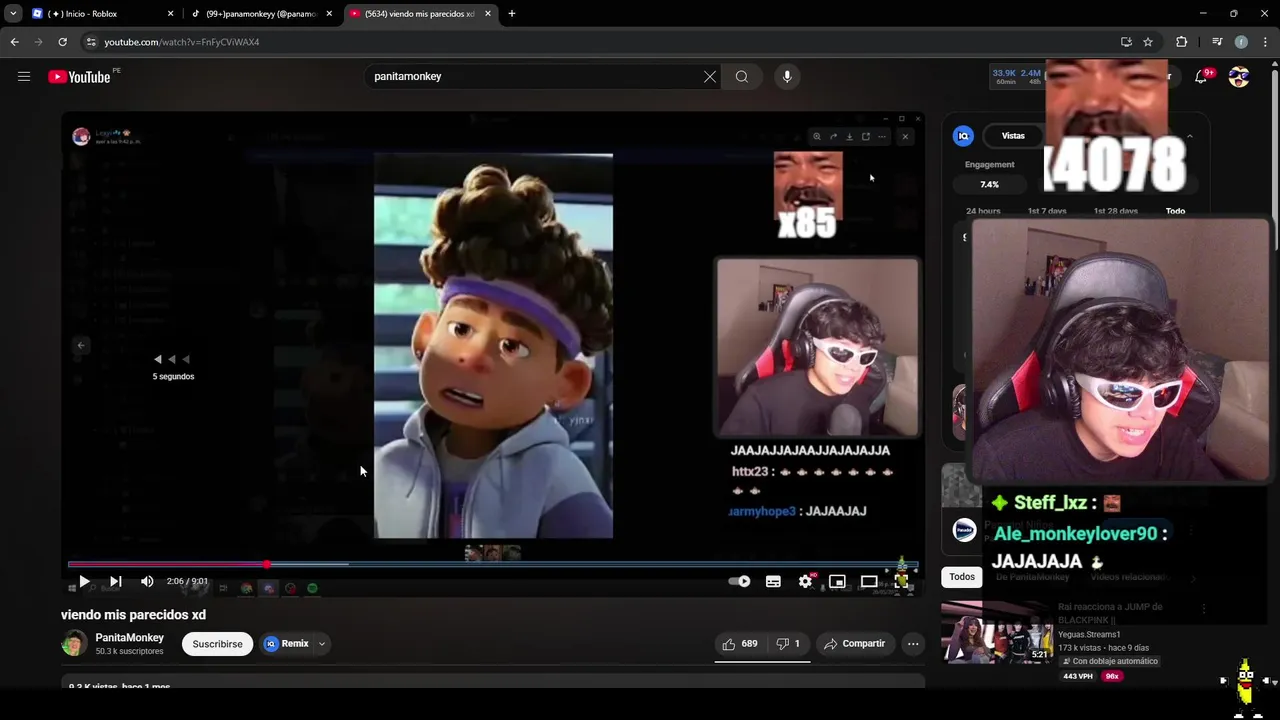The height and width of the screenshot is (720, 1280).
Task: Select the Todos filter chip
Action: point(962,577)
